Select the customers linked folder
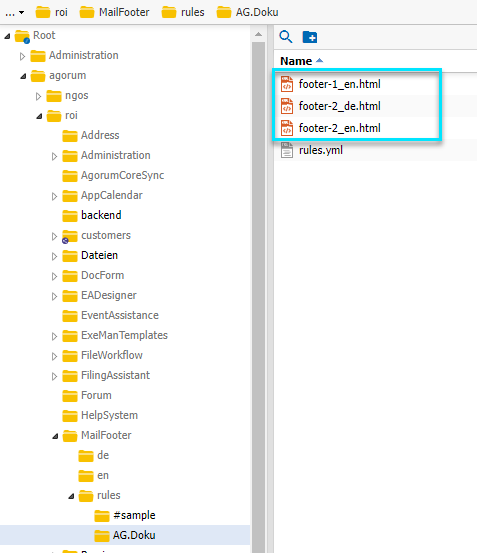Screen dimensions: 477x553 point(105,235)
